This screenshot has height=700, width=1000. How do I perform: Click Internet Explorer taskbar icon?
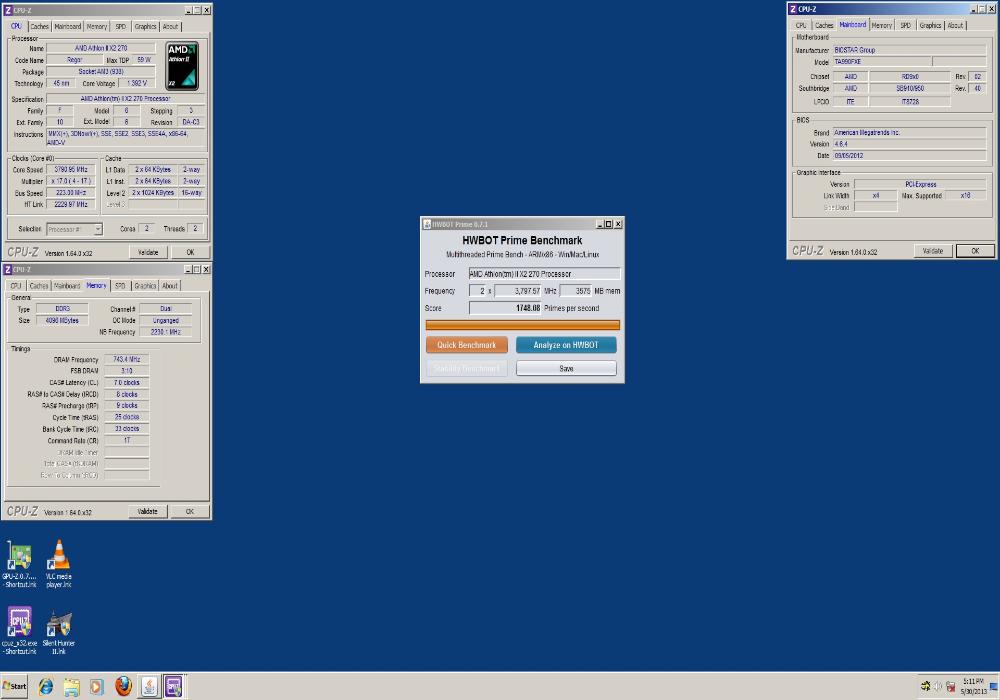[46, 687]
